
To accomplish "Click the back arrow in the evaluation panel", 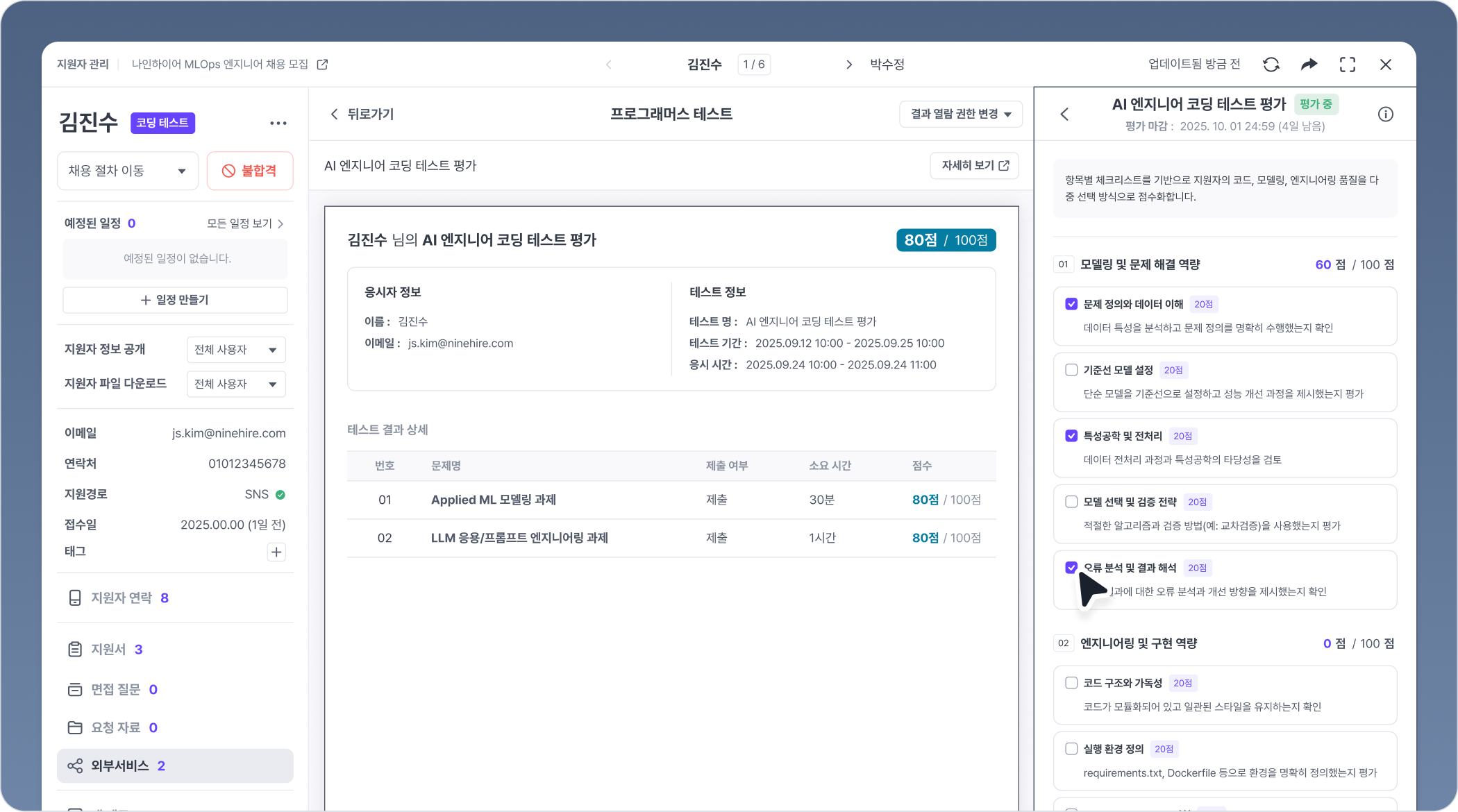I will click(1064, 115).
